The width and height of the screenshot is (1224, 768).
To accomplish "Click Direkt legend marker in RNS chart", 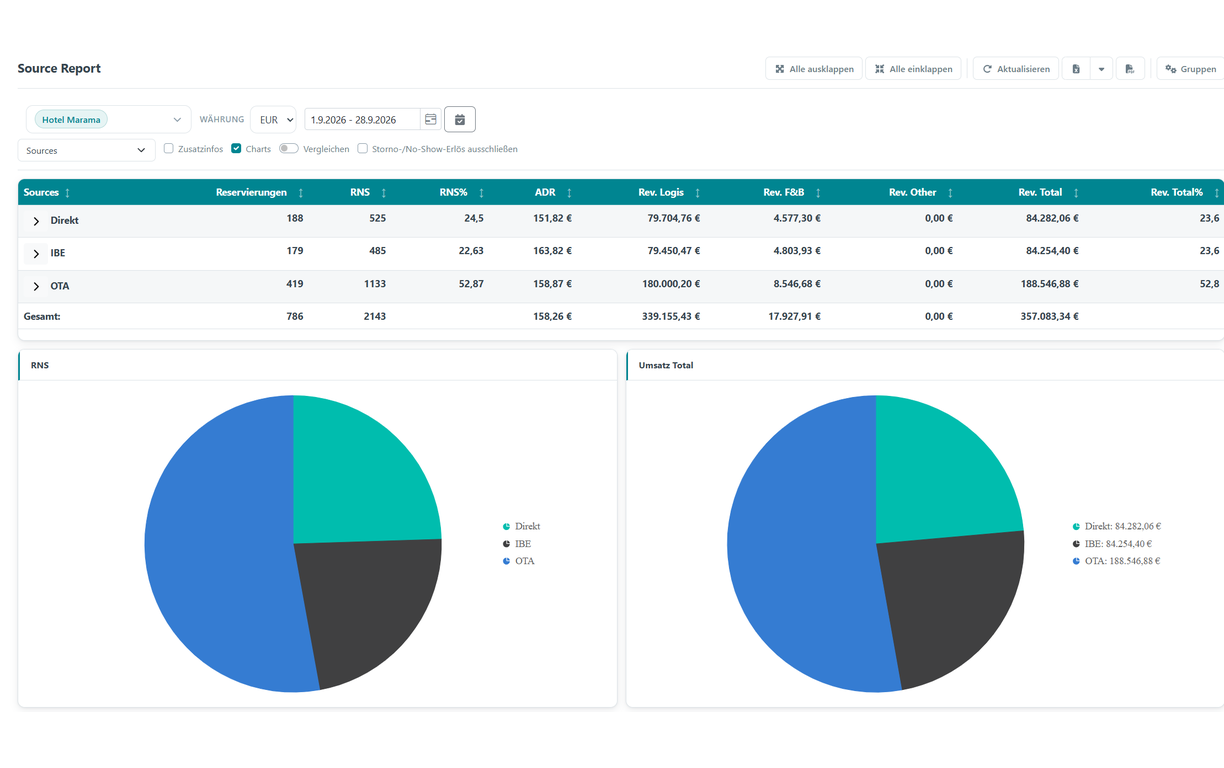I will (x=507, y=527).
